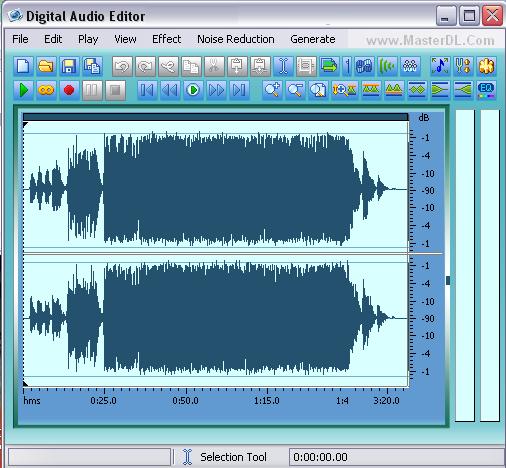
Task: Click the Copy documents icon
Action: point(191,66)
